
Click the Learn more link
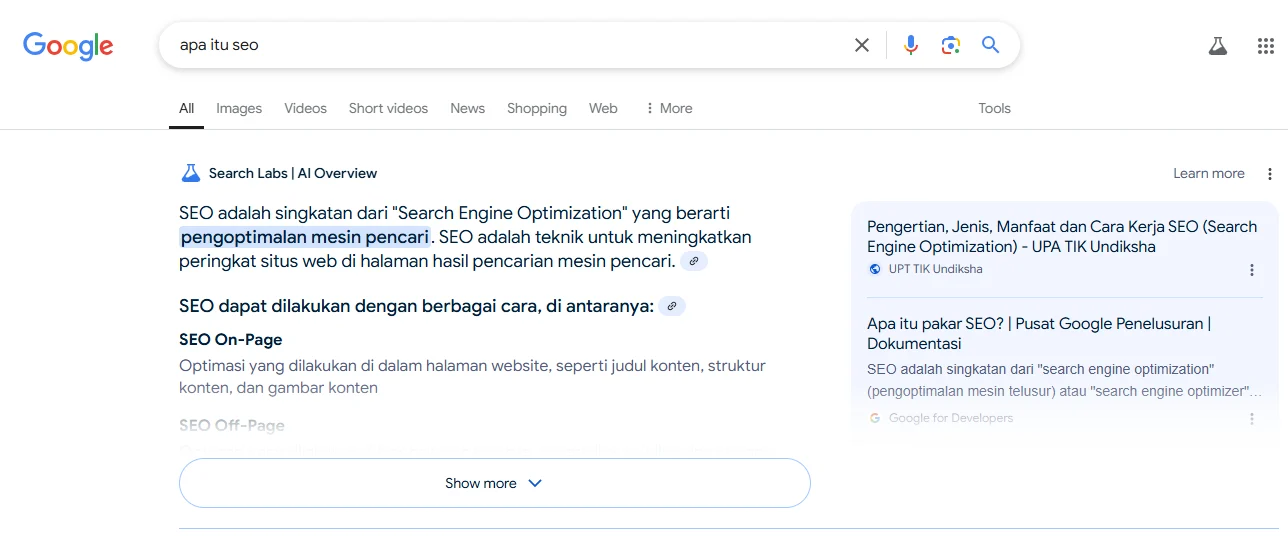[1208, 174]
